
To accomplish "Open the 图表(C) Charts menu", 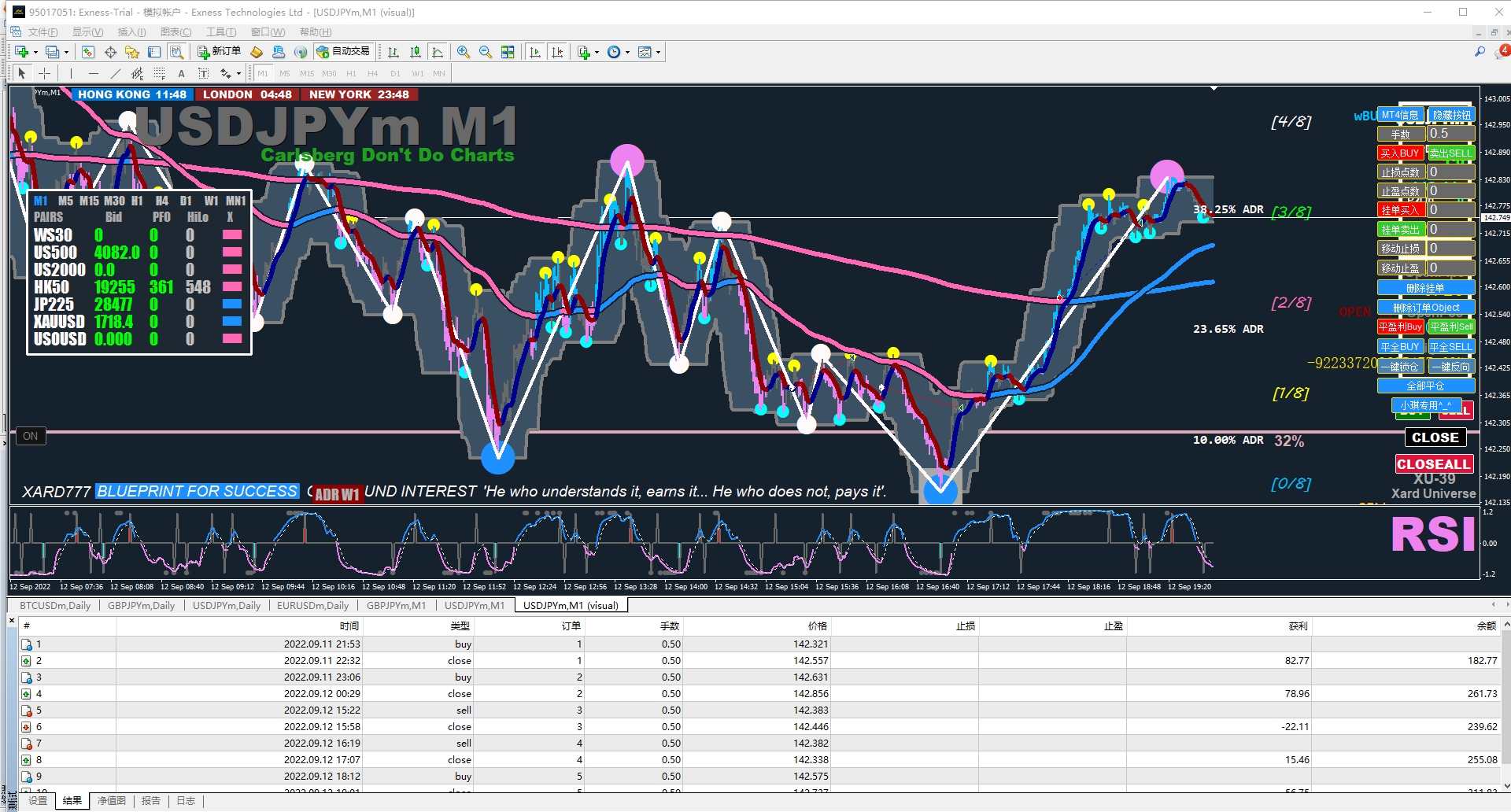I will point(175,32).
